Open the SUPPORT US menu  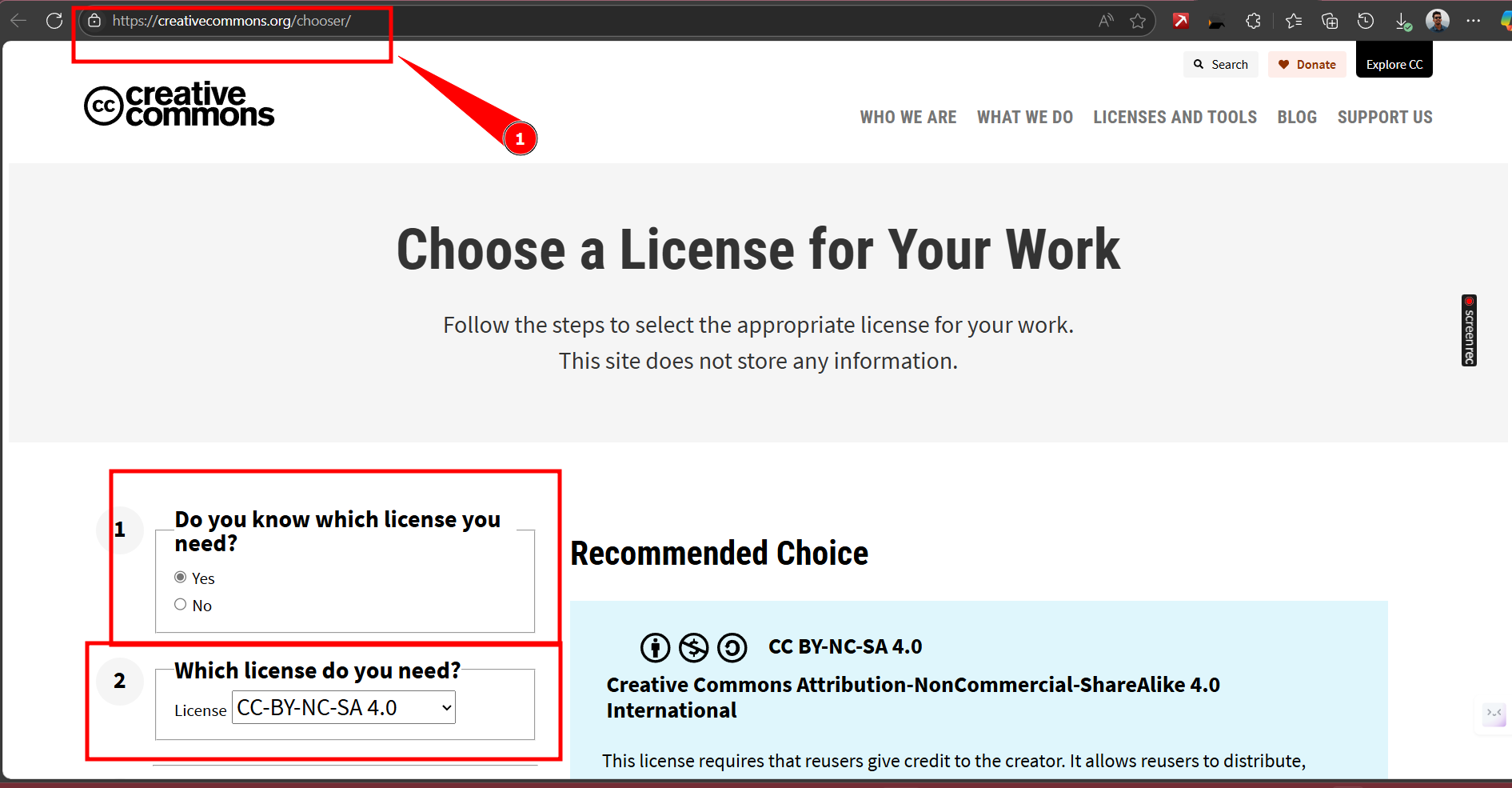[x=1385, y=118]
